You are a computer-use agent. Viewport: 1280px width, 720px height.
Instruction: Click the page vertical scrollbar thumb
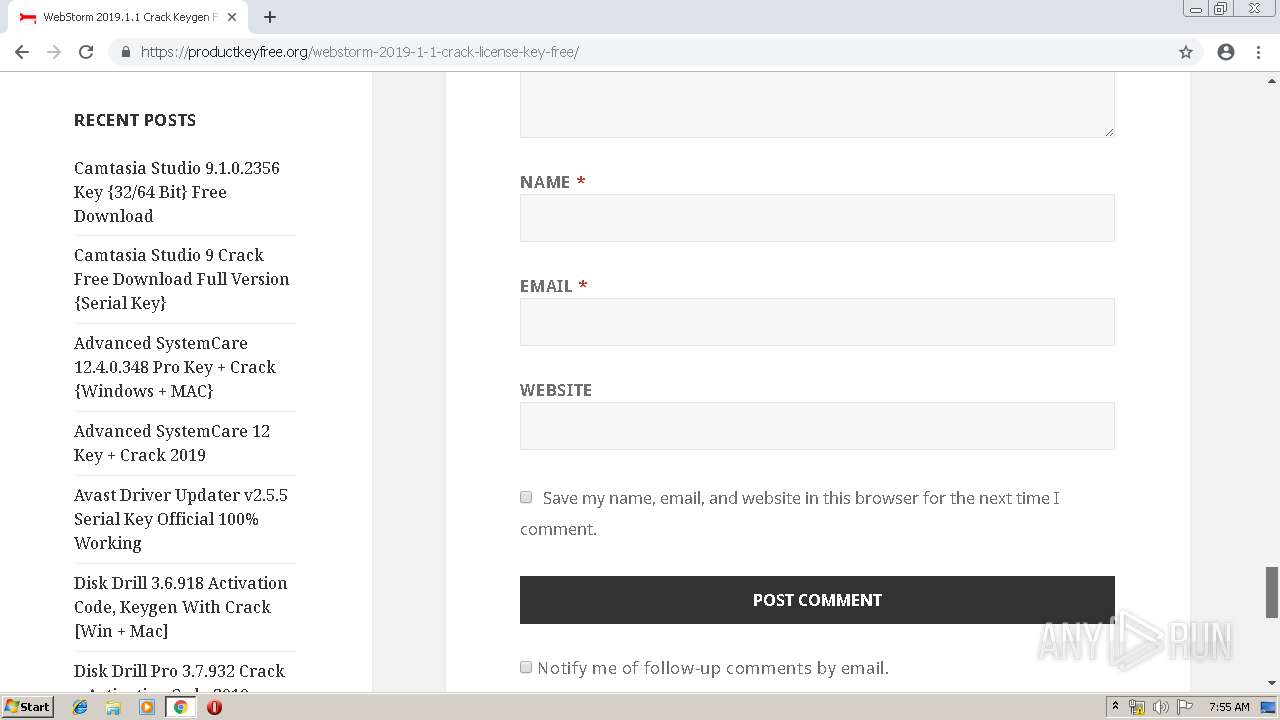point(1272,592)
